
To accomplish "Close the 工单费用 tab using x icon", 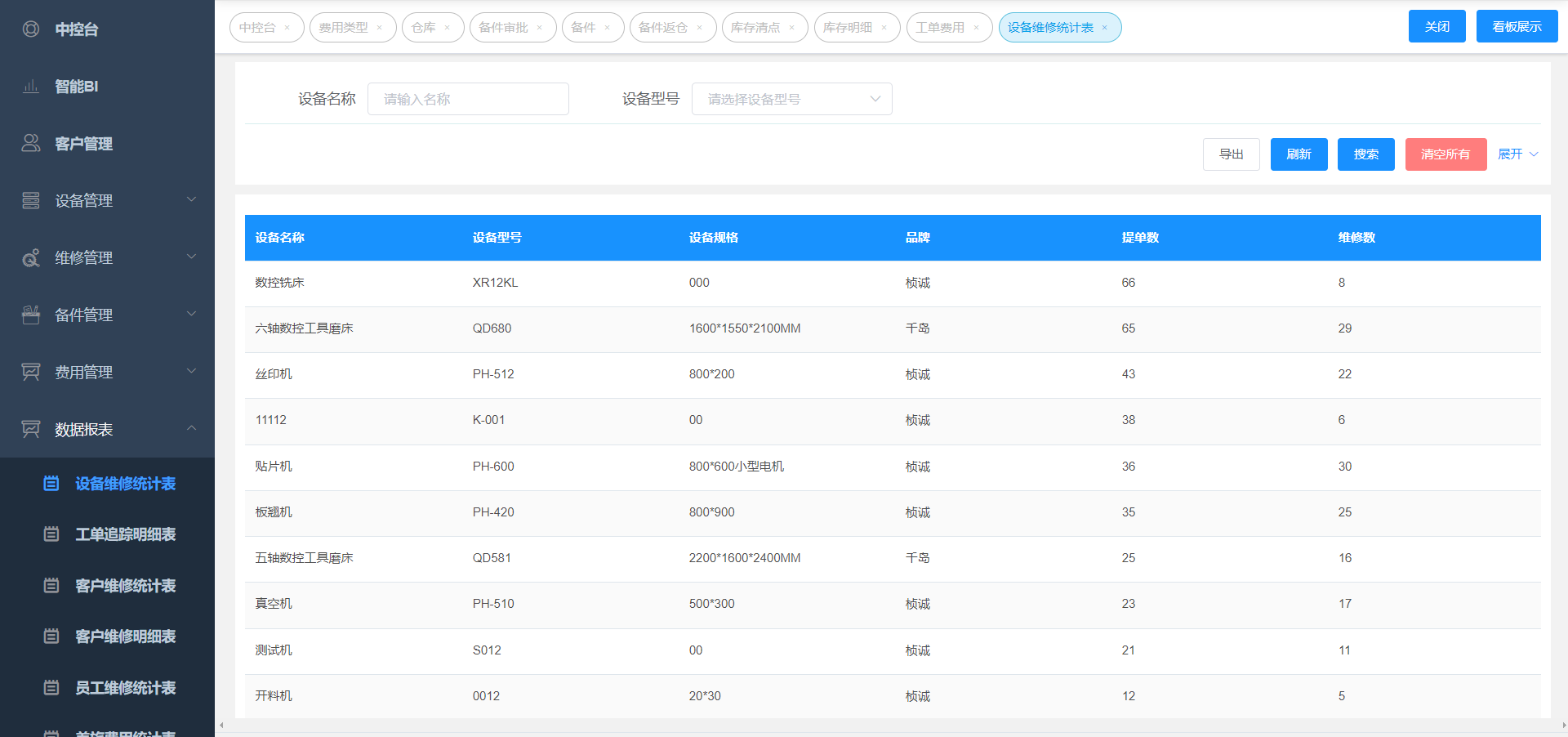I will (x=976, y=28).
